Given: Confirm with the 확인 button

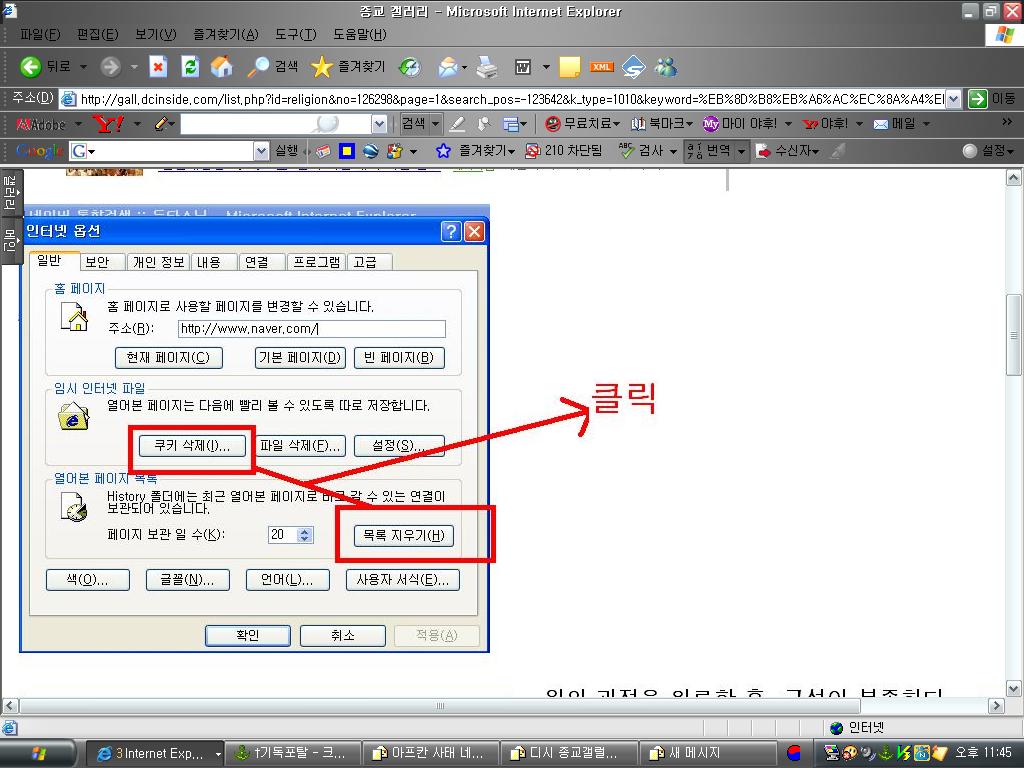Looking at the screenshot, I should pyautogui.click(x=248, y=635).
